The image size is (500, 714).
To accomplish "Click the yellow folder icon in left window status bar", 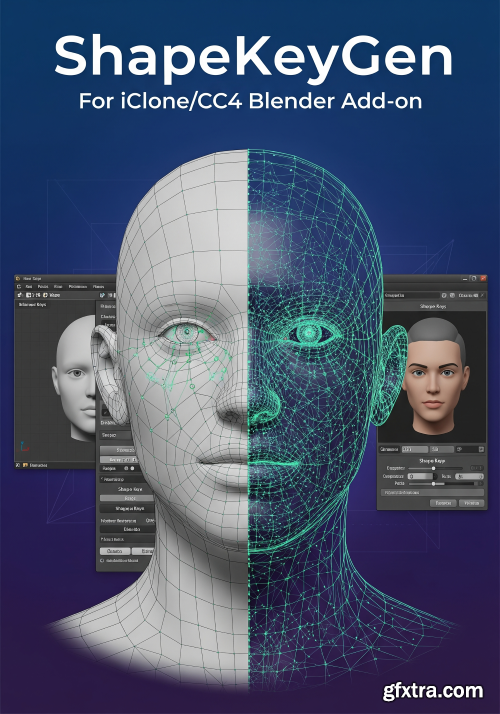I will click(x=25, y=465).
